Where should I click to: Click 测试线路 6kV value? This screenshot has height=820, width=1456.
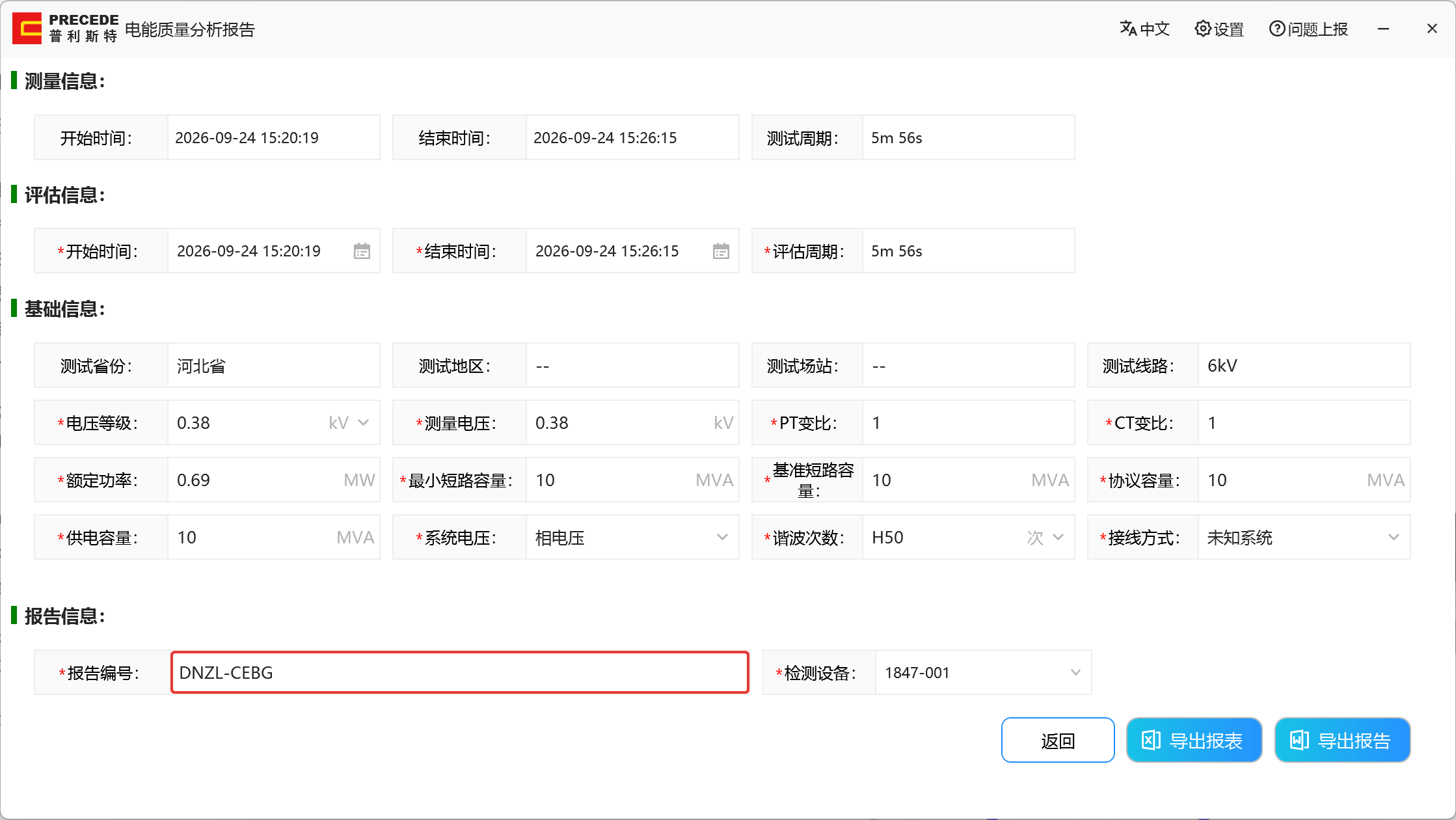pos(1304,366)
